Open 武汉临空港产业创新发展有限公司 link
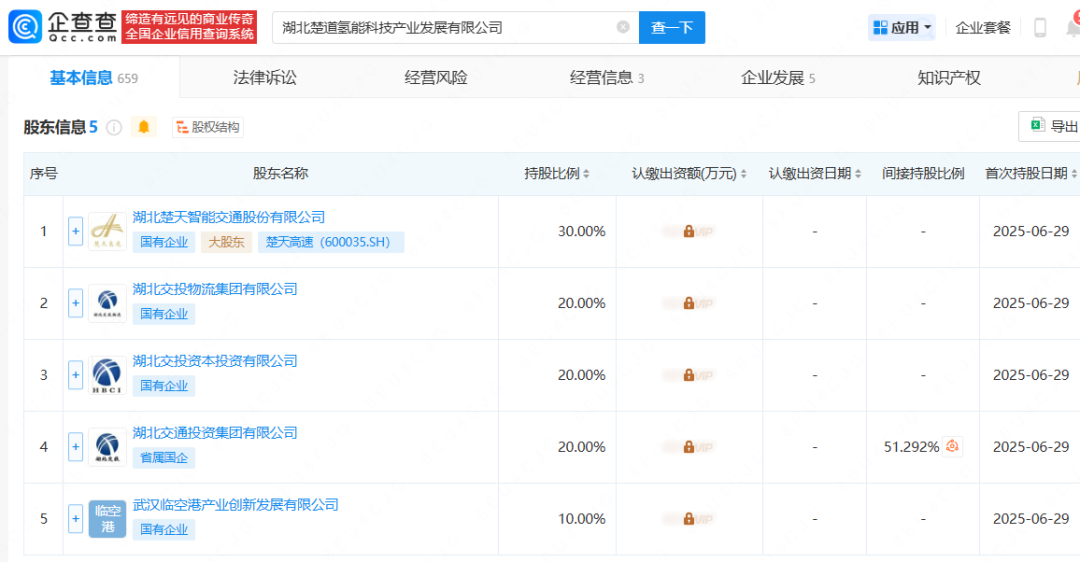 236,505
